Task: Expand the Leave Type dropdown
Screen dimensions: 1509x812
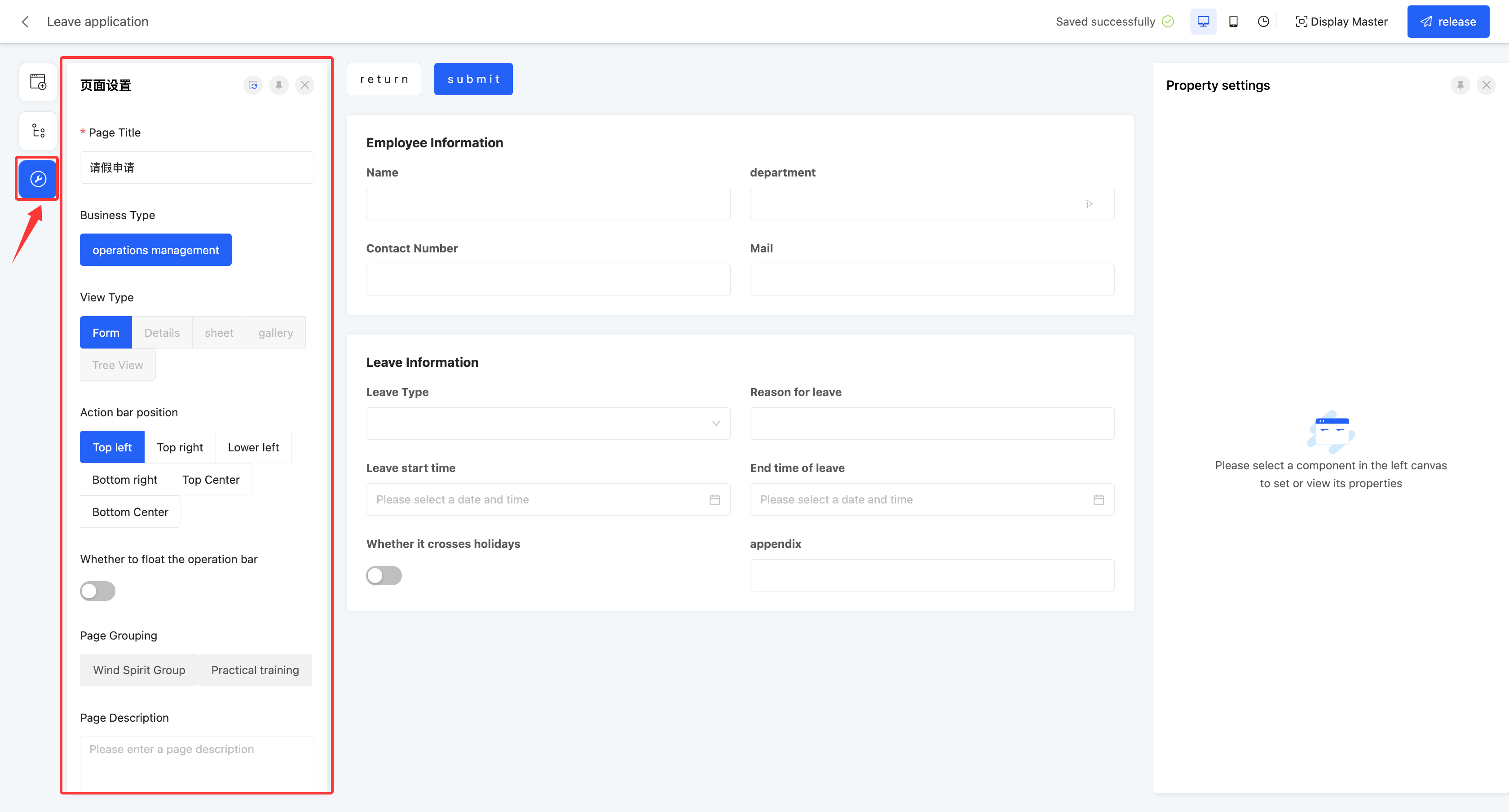Action: (548, 424)
